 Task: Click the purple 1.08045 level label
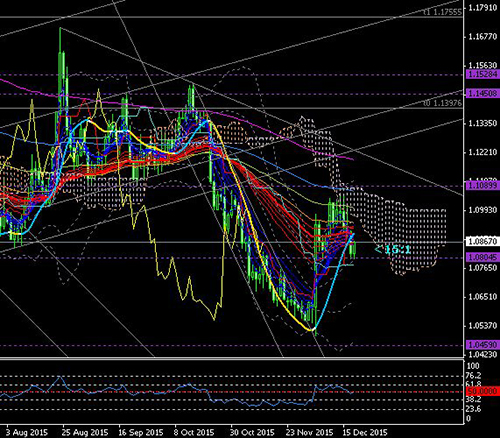(482, 257)
